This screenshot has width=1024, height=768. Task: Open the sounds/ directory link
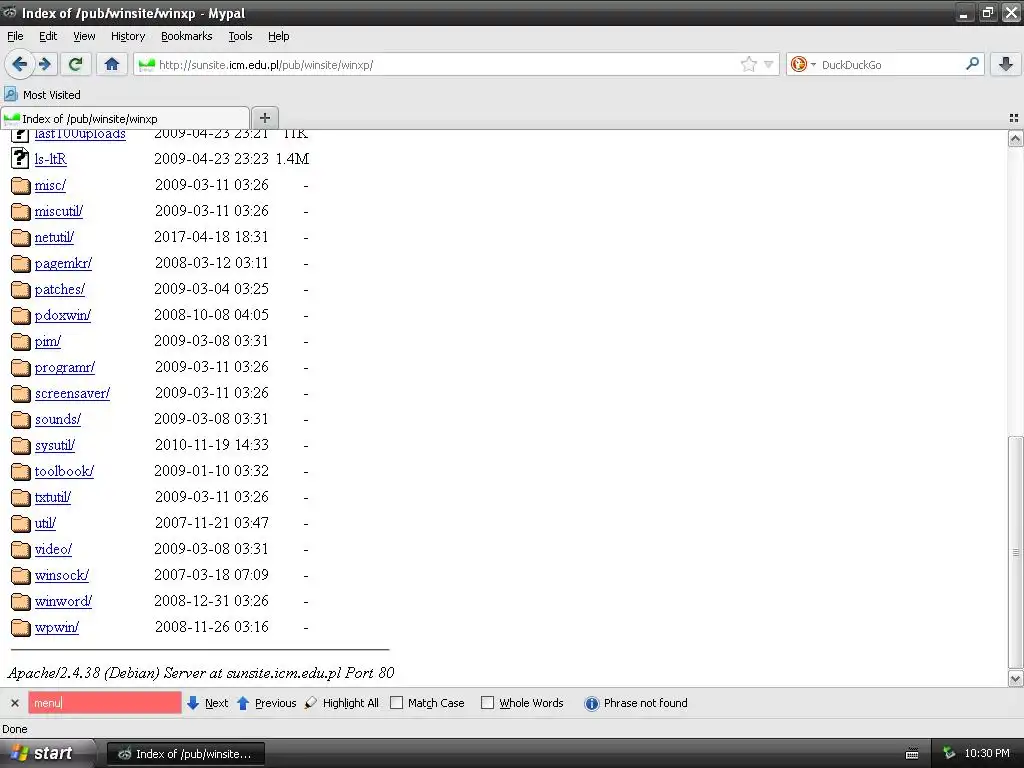click(x=57, y=419)
